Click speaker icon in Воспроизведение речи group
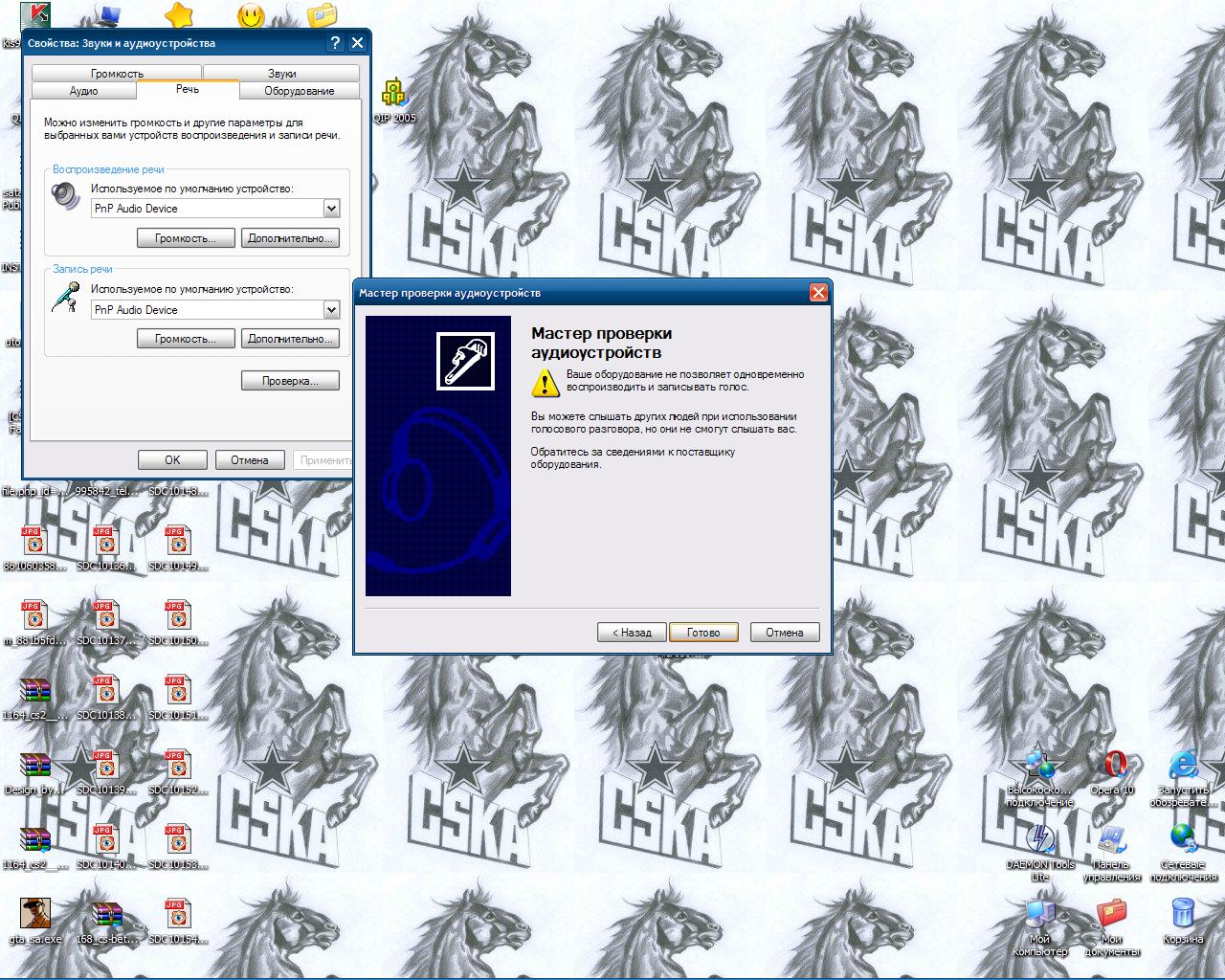Screen dimensions: 1225x980 (65, 196)
